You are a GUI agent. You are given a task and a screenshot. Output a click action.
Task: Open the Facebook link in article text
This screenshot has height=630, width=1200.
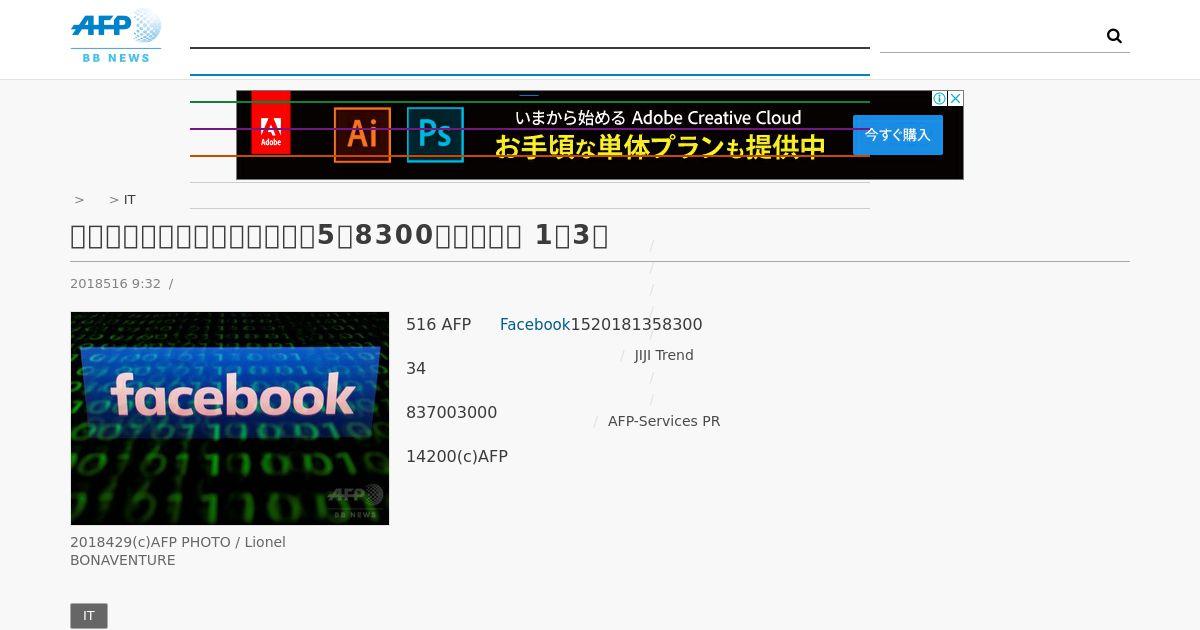pyautogui.click(x=535, y=324)
